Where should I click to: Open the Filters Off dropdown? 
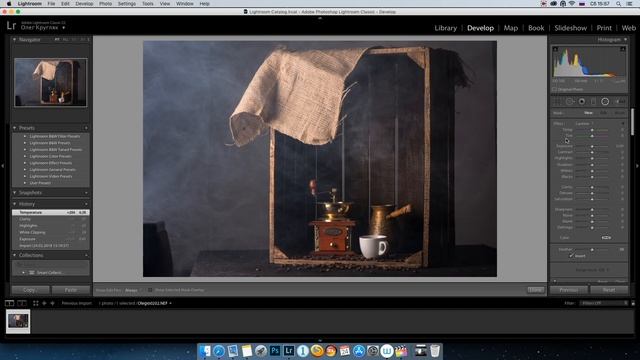[604, 303]
